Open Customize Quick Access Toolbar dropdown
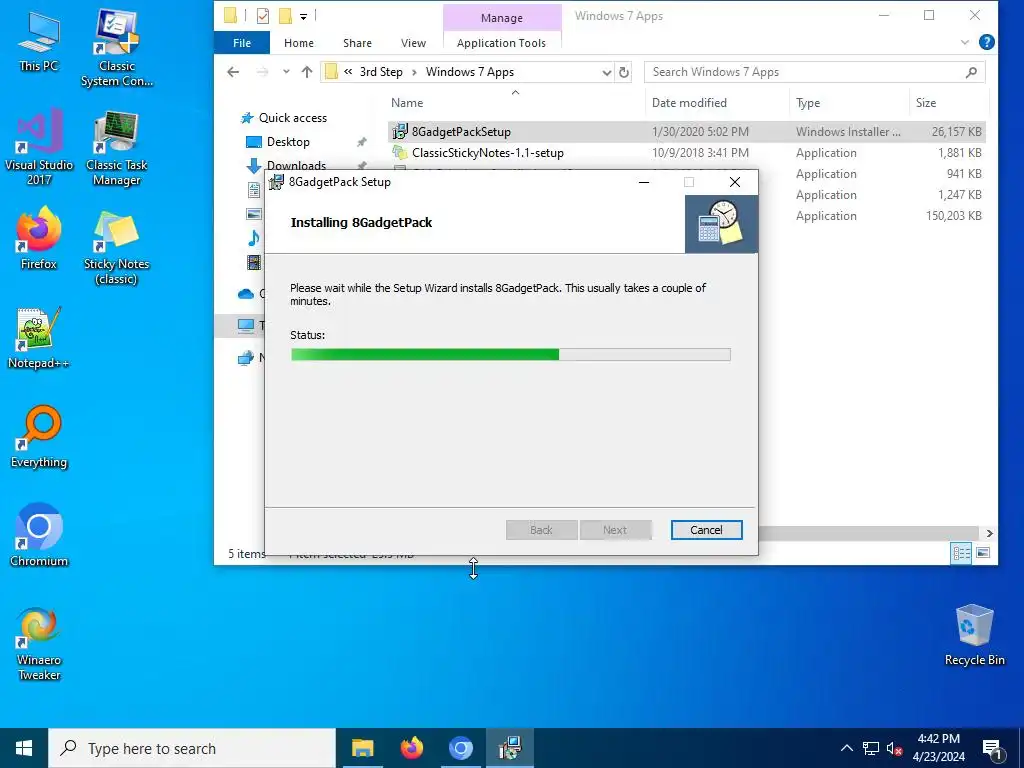1024x768 pixels. point(304,16)
